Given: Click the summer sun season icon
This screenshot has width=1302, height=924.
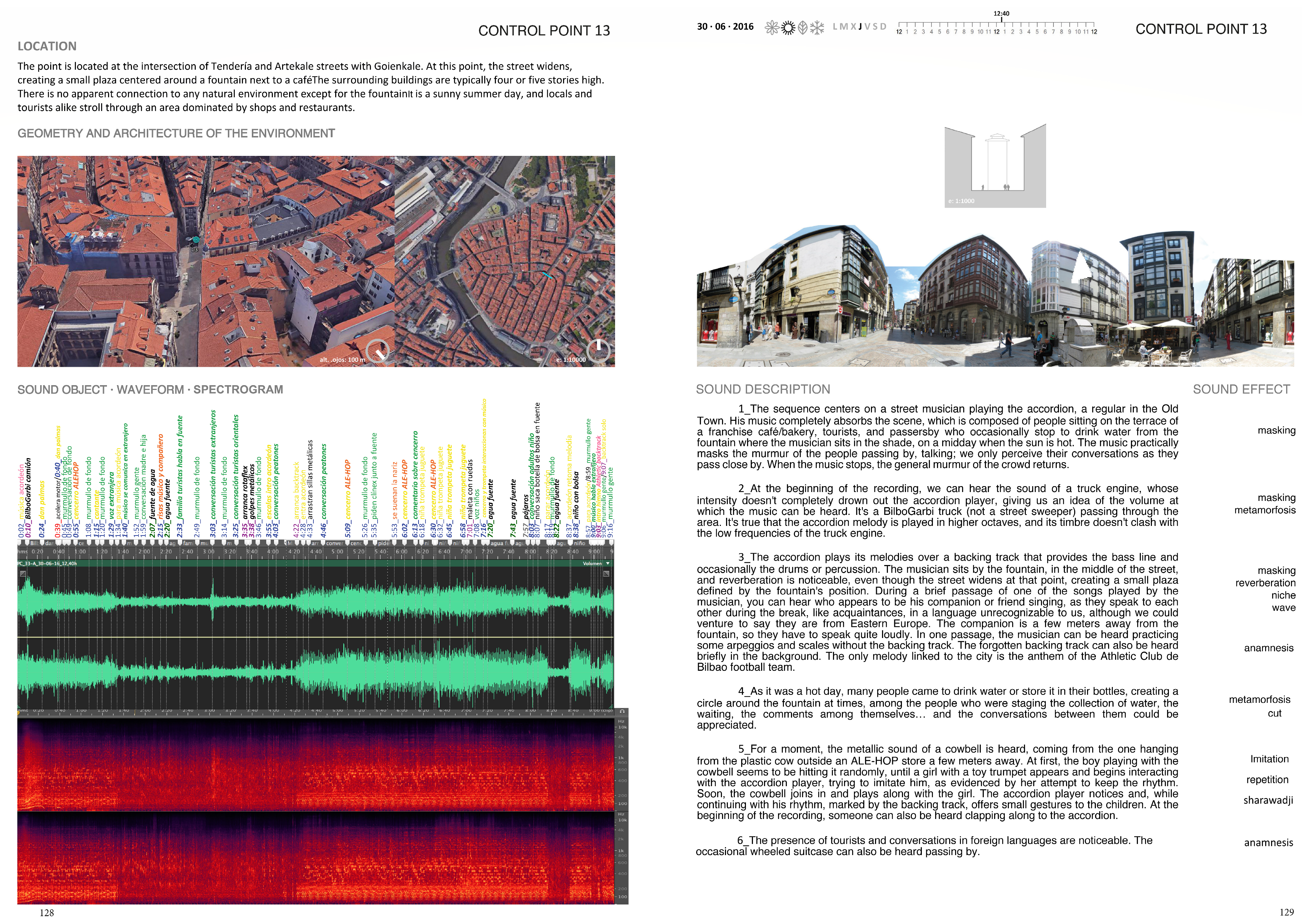Looking at the screenshot, I should pyautogui.click(x=788, y=27).
